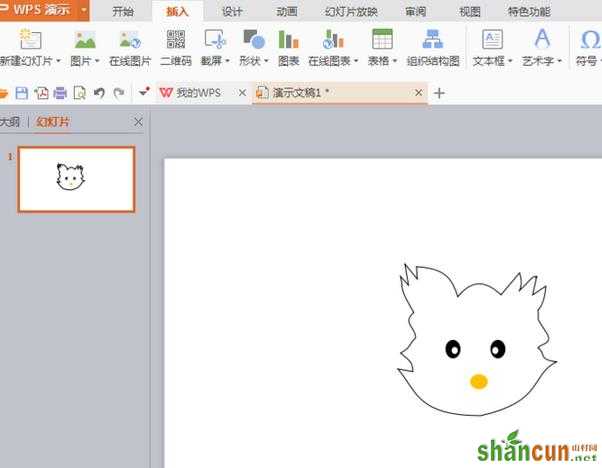Viewport: 602px width, 468px height.
Task: Save the presentation with floppy icon
Action: (x=22, y=93)
